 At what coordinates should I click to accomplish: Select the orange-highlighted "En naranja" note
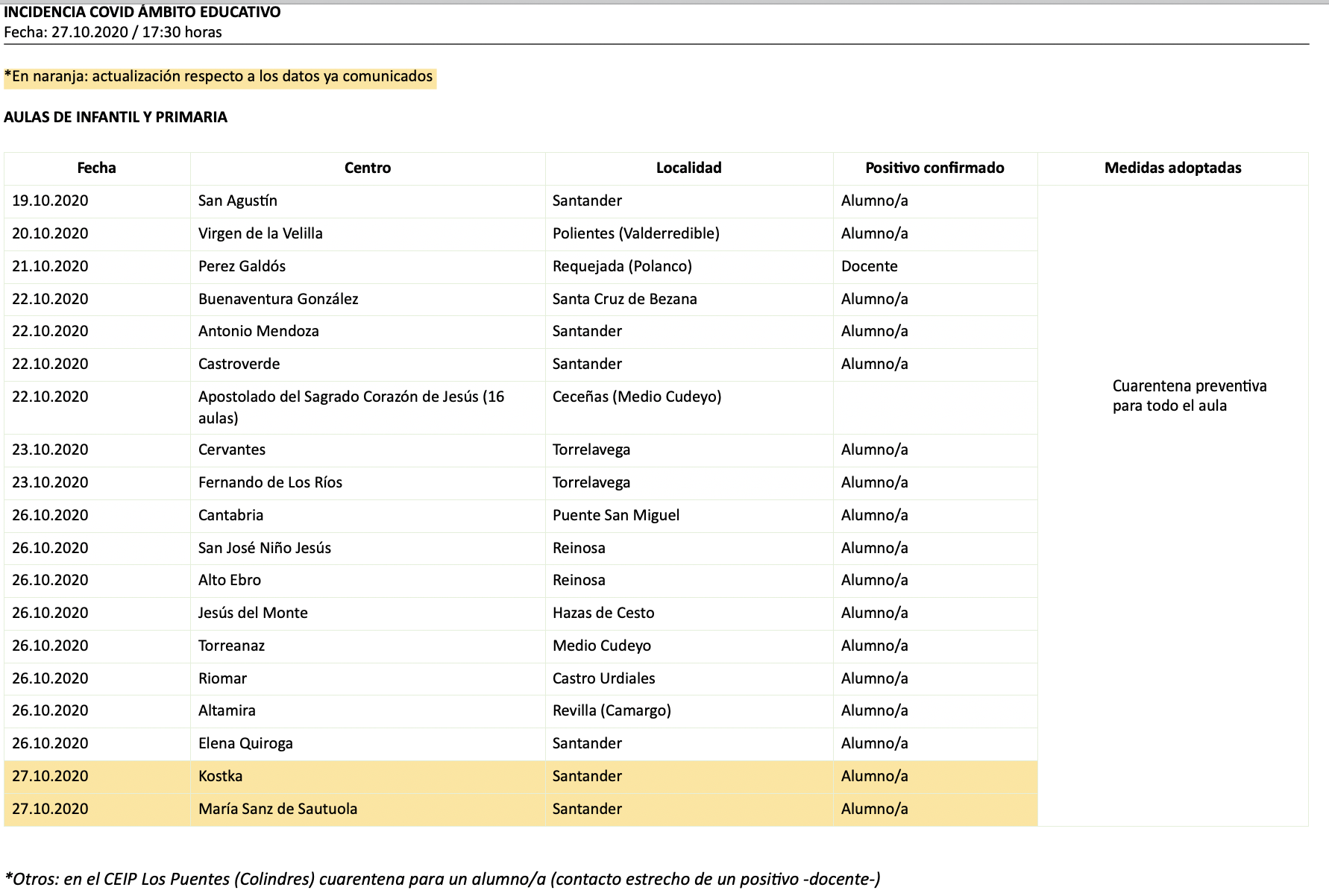(219, 77)
